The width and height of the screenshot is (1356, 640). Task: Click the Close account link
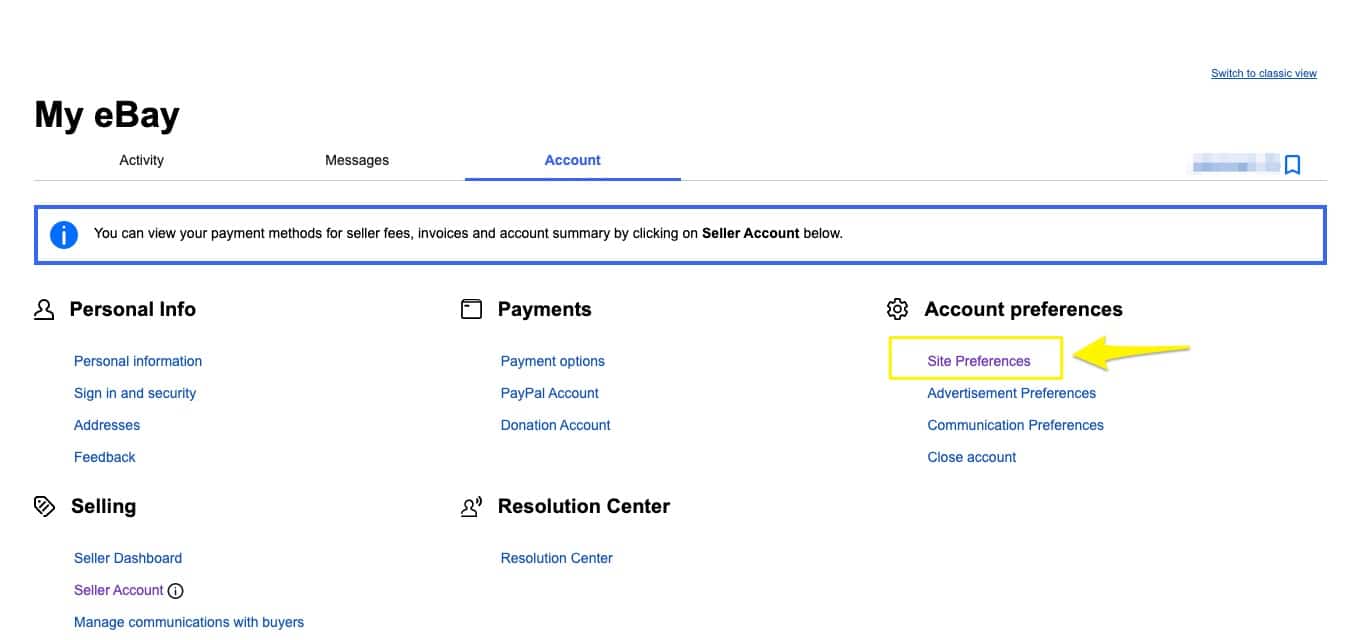point(972,457)
